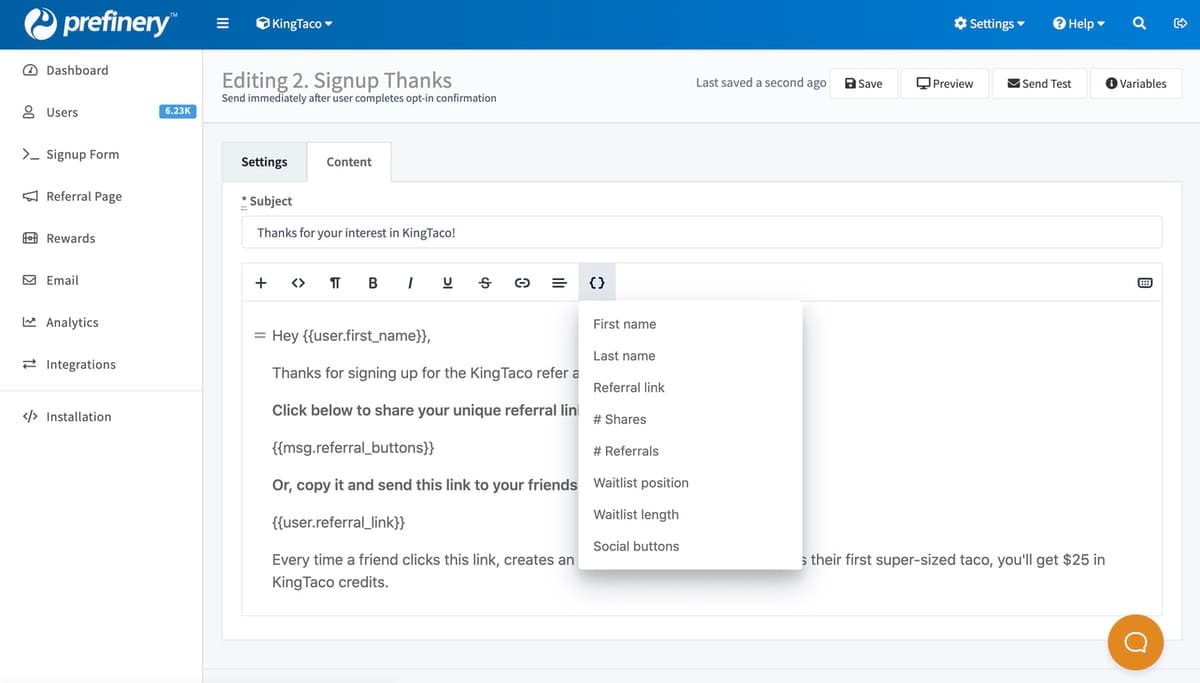The image size is (1200, 683).
Task: Click the {{user.referral_link}} text
Action: pos(338,523)
